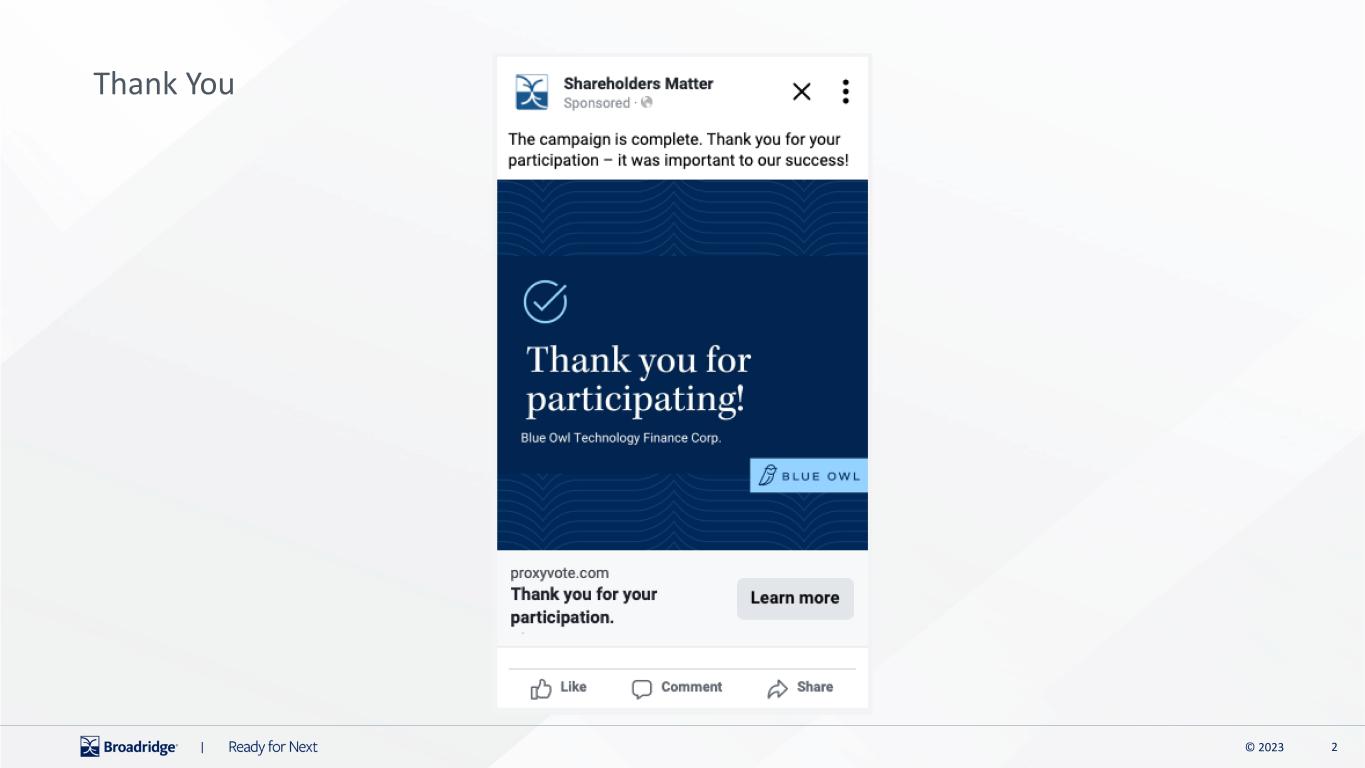Click the Thank You slide title
Image resolution: width=1365 pixels, height=768 pixels.
coord(164,84)
